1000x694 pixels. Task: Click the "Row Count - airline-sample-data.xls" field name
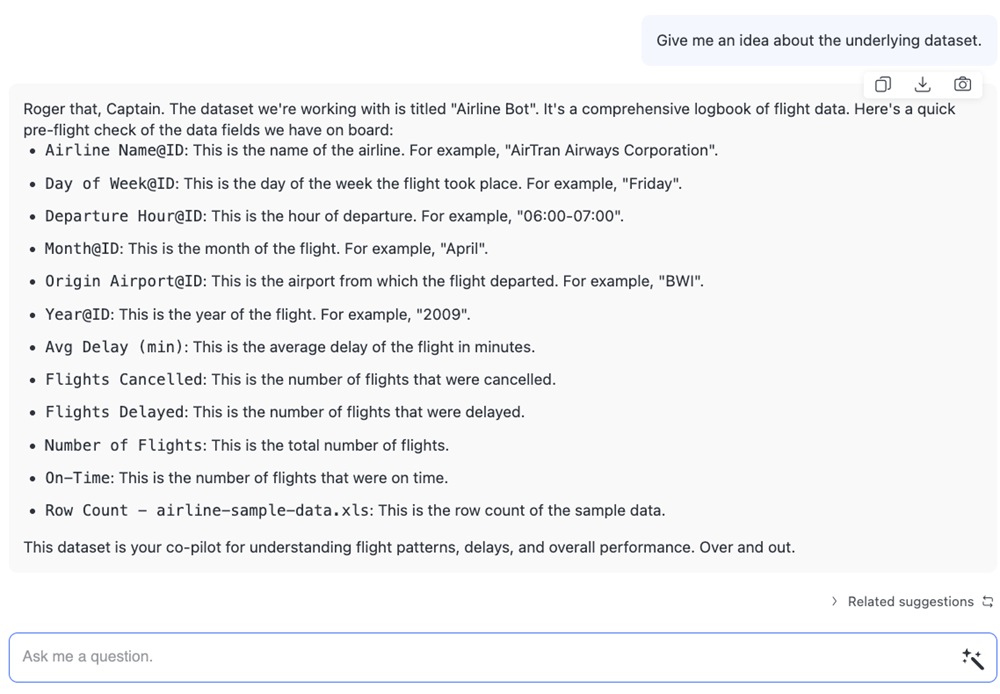(x=207, y=510)
